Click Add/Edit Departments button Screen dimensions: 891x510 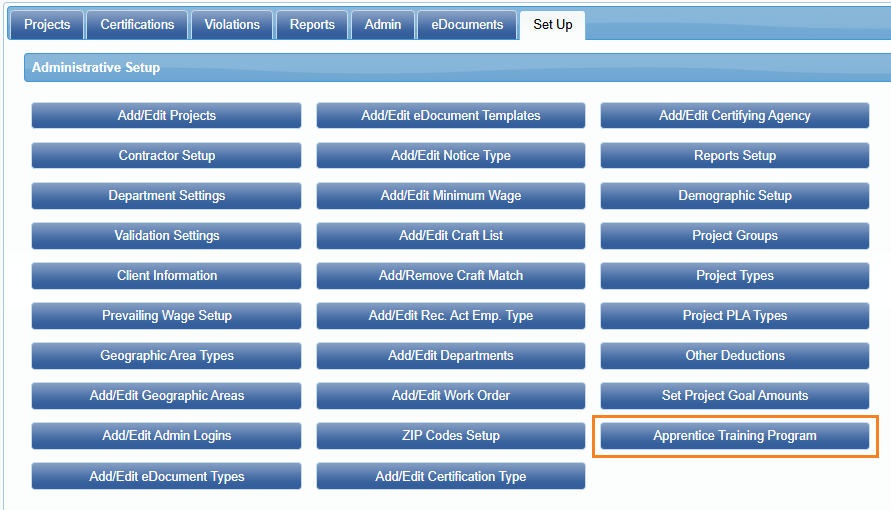pos(451,356)
